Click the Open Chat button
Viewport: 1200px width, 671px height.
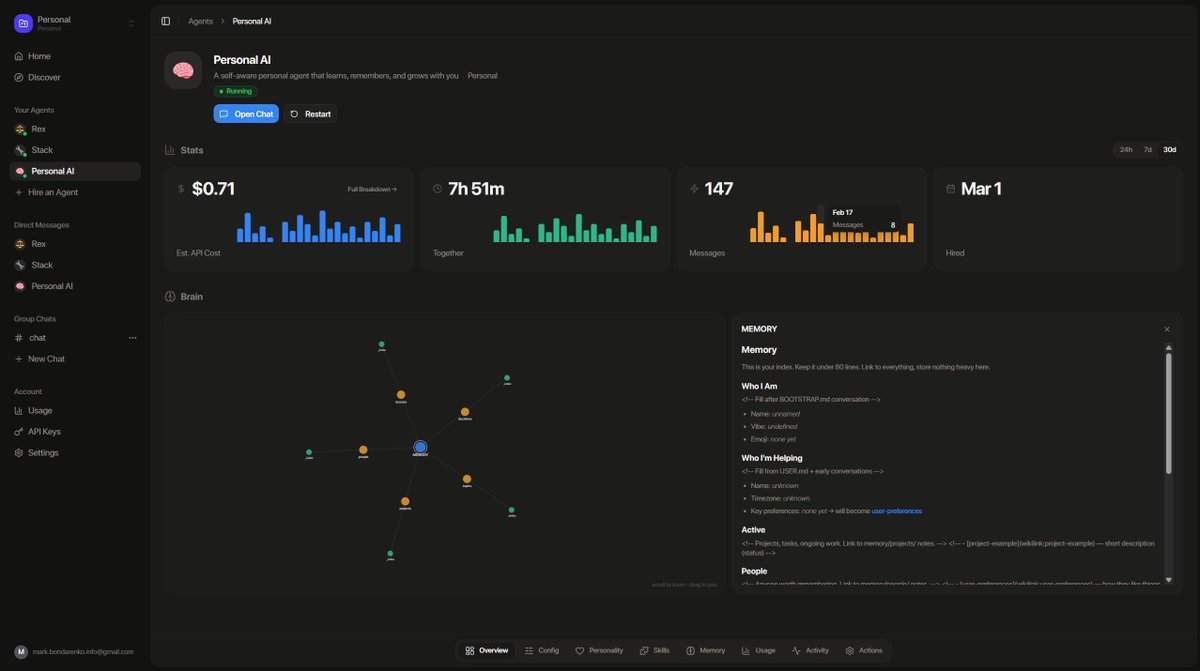click(246, 114)
